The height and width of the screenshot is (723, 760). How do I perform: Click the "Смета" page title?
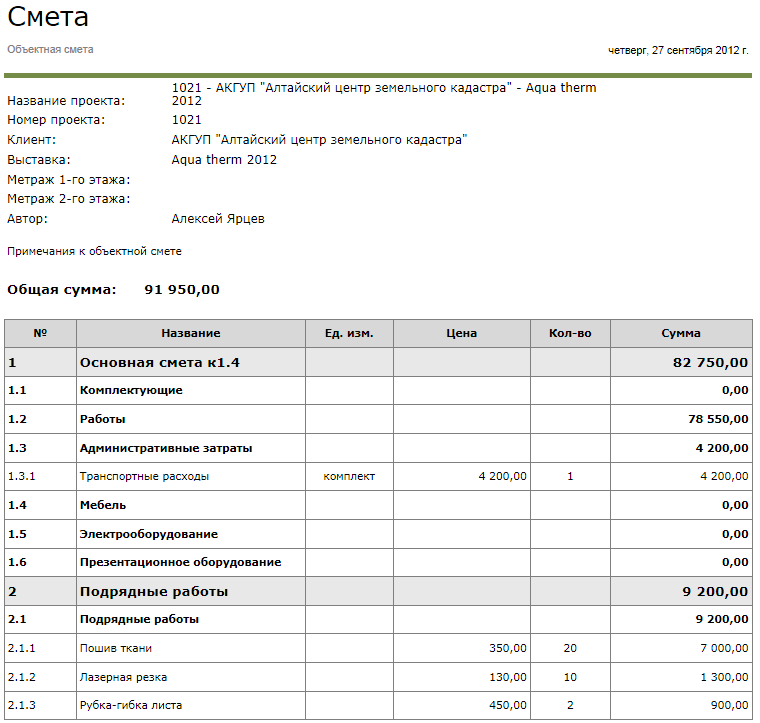pos(48,17)
